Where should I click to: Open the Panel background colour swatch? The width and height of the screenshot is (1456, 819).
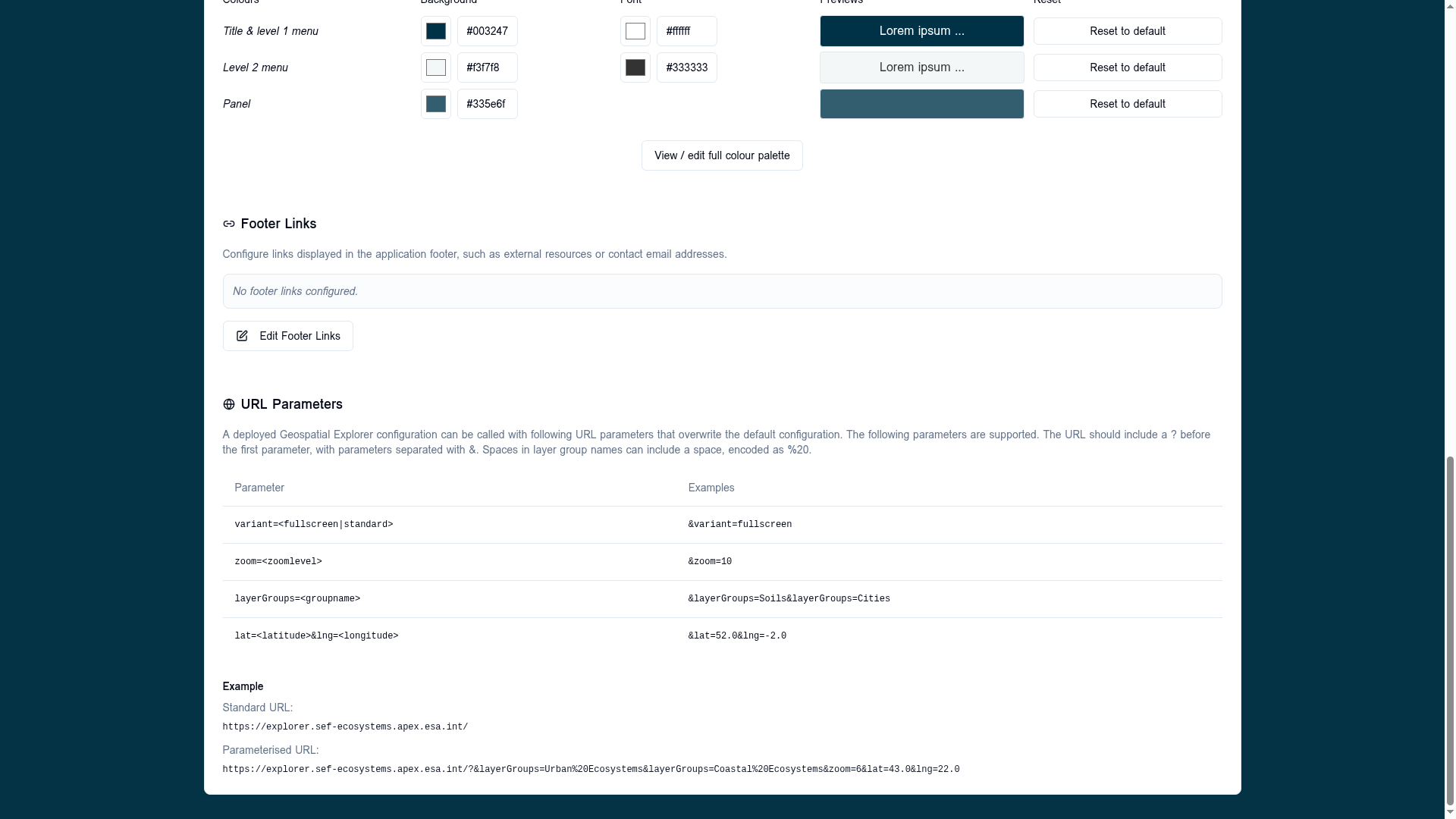(436, 104)
